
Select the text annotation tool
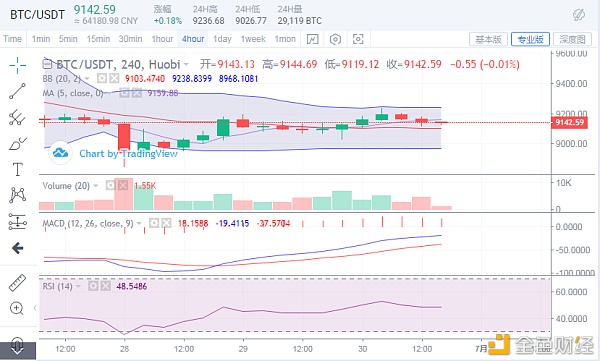pyautogui.click(x=18, y=169)
